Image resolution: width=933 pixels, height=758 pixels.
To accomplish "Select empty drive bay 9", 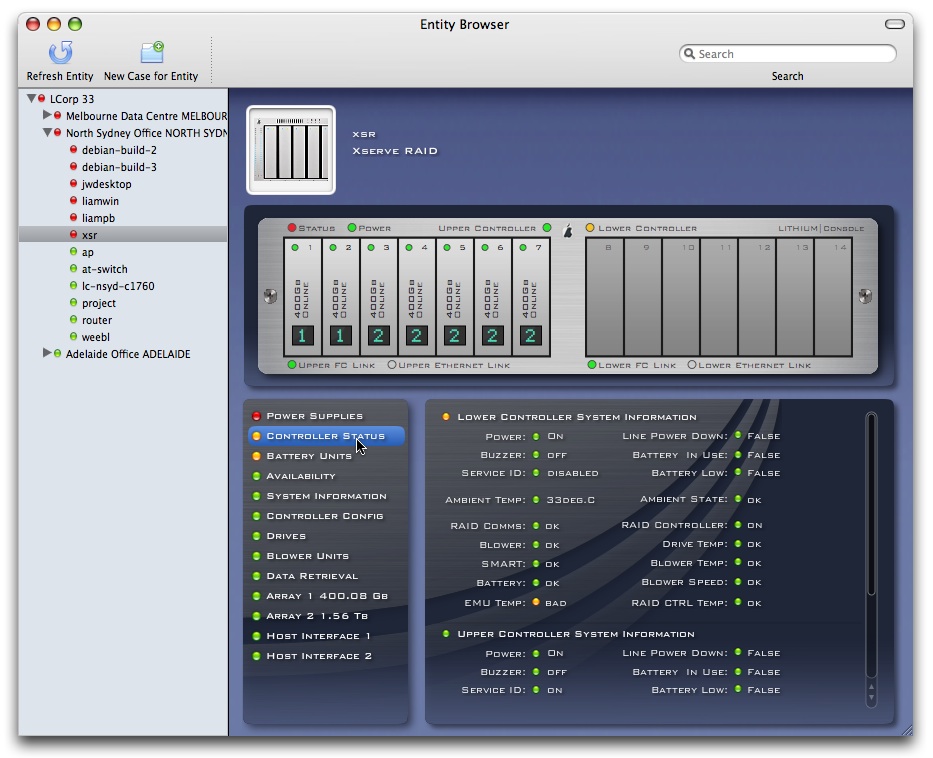I will (643, 297).
